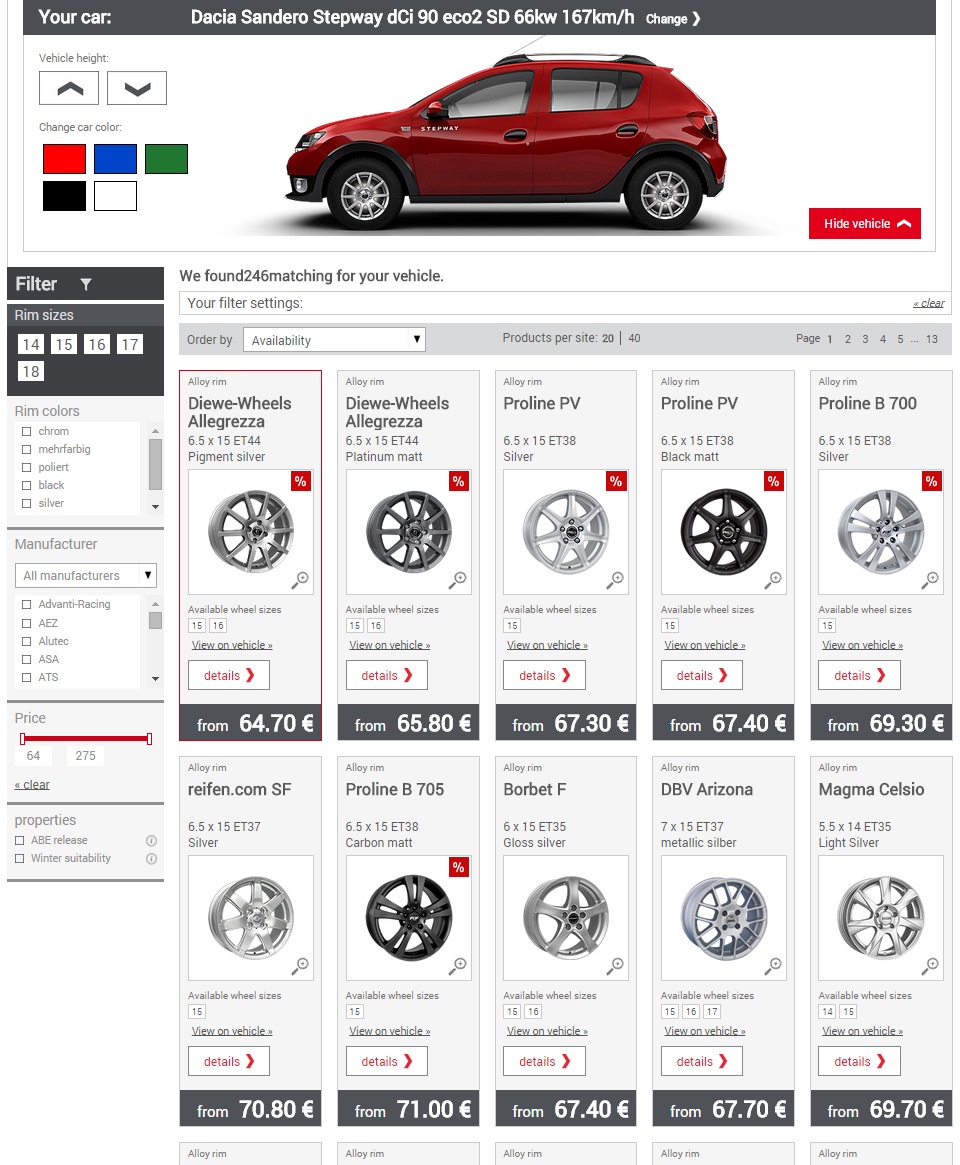Click discount badge on Proline B 705

(458, 867)
